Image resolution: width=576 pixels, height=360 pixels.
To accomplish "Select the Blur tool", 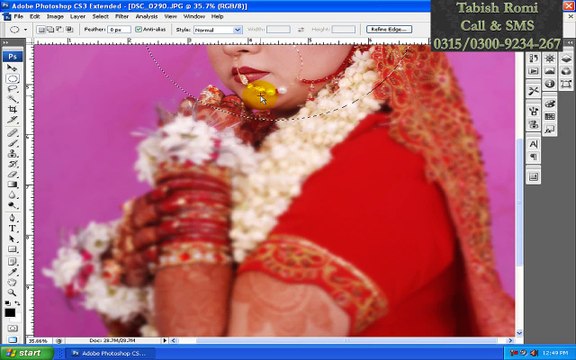I will pyautogui.click(x=12, y=195).
